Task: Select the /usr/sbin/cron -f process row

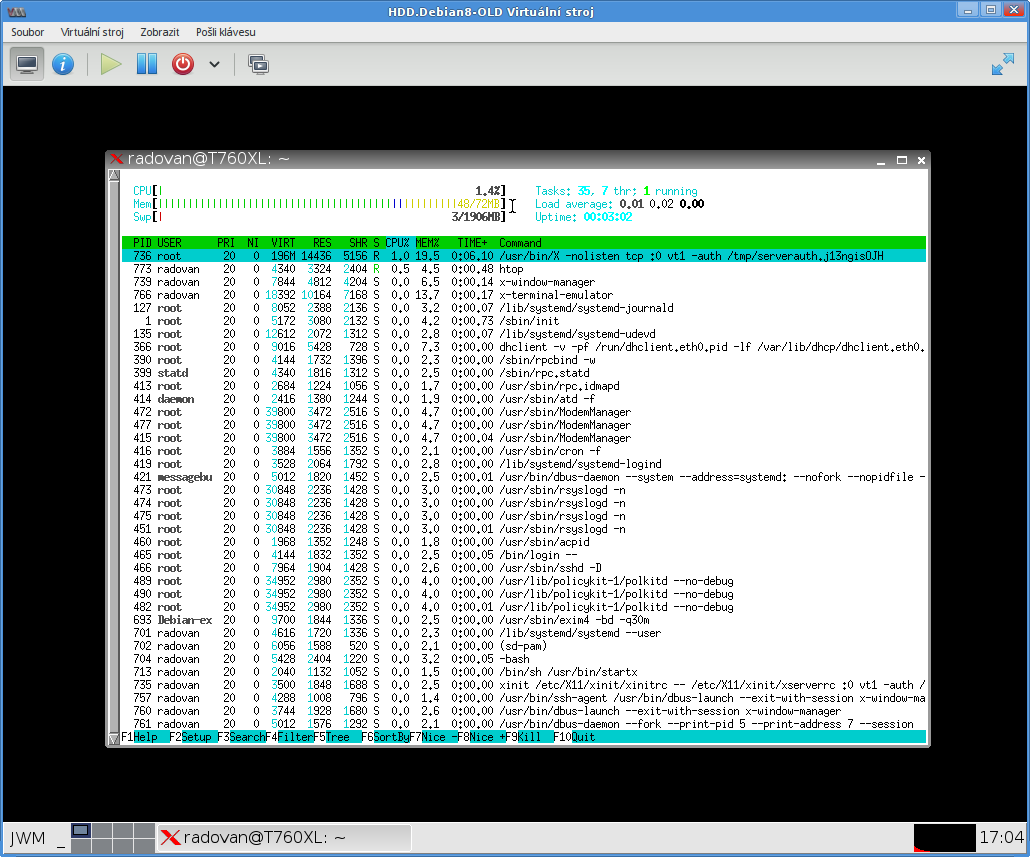Action: point(524,451)
